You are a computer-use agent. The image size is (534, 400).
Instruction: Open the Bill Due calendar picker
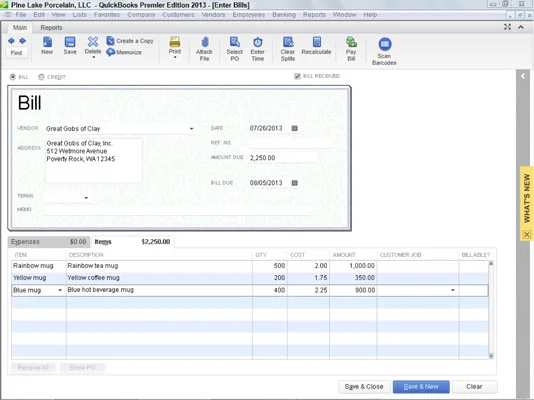click(x=295, y=183)
